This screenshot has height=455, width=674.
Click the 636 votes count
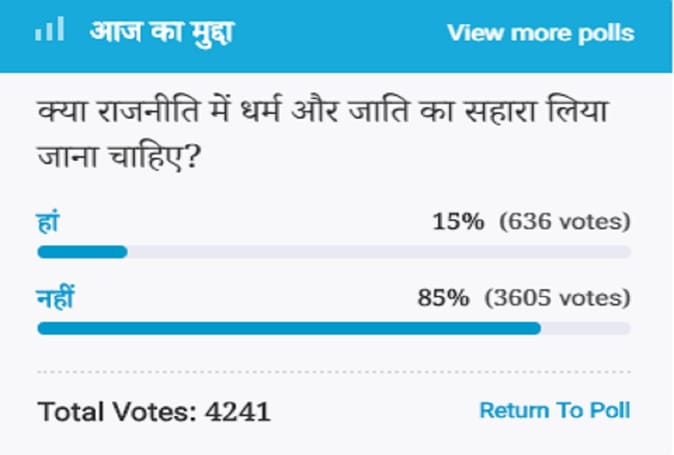tap(565, 222)
